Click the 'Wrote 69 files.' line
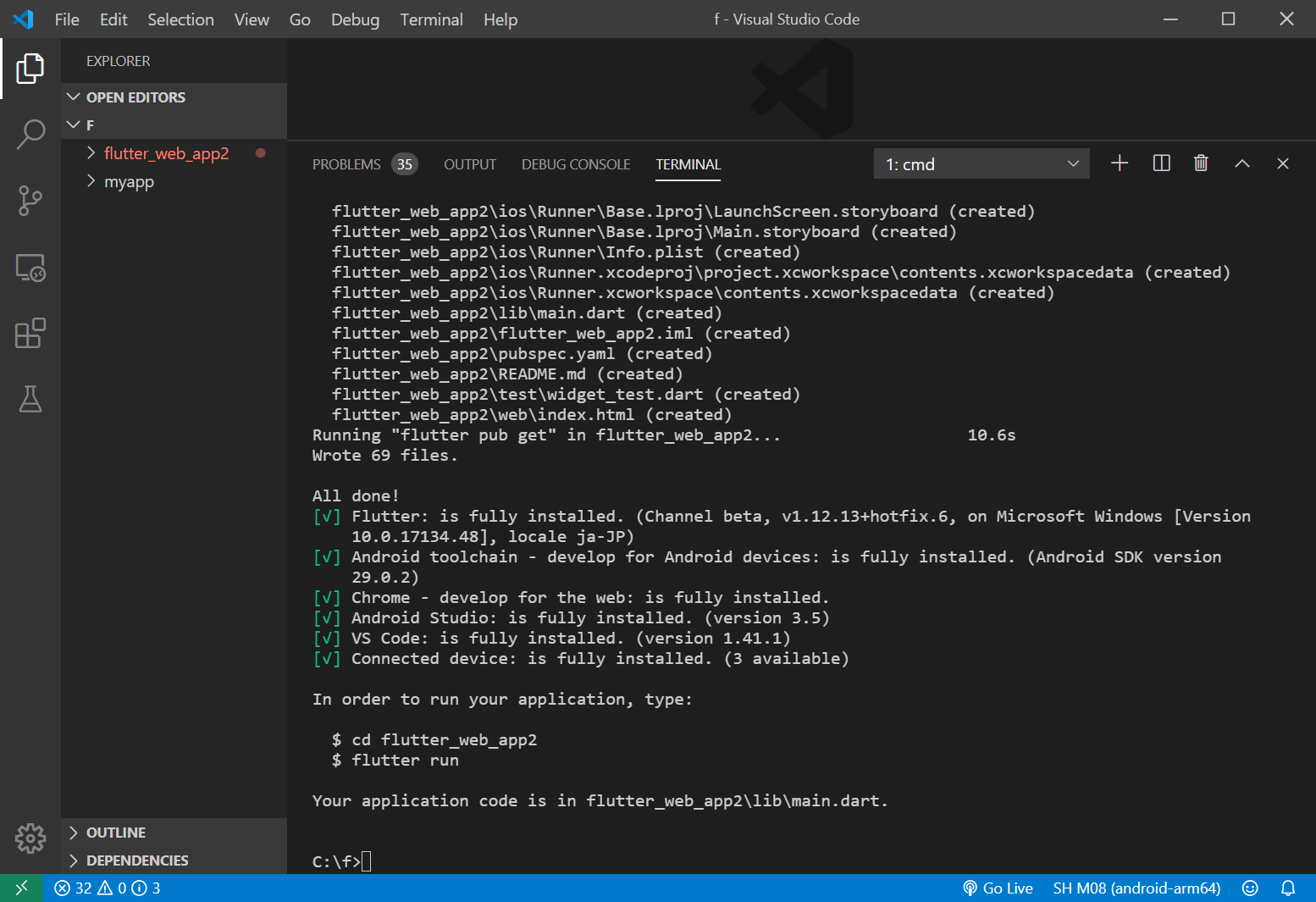1316x902 pixels. [384, 455]
